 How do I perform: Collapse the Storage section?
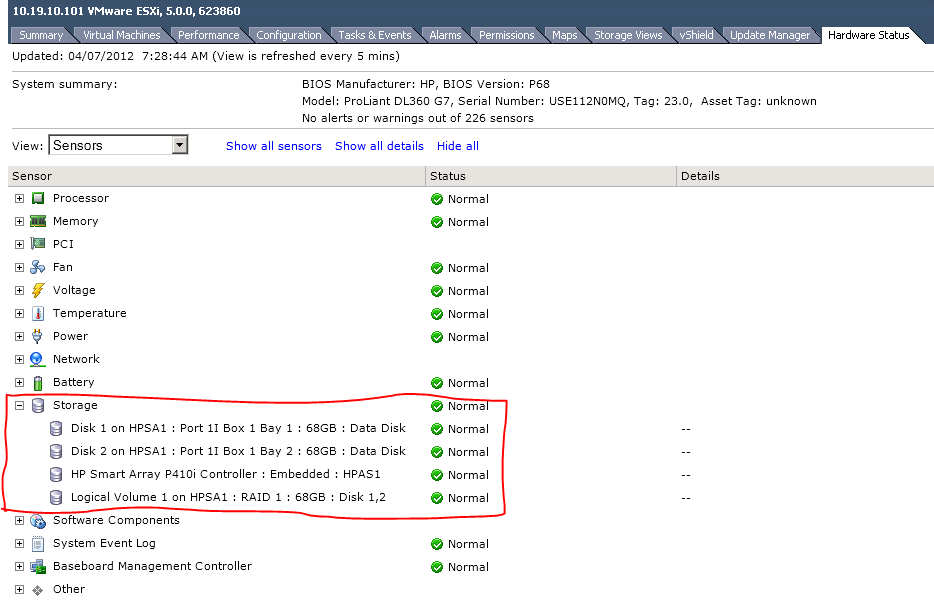(18, 405)
